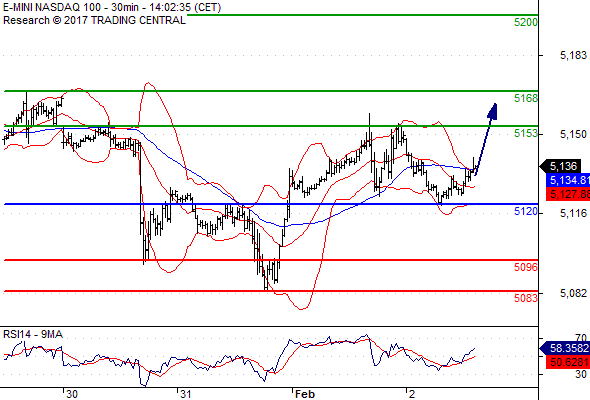Click the 'Research © 2017 TRADING CENTRAL' text
Screen dimensions: 590x400
(94, 20)
